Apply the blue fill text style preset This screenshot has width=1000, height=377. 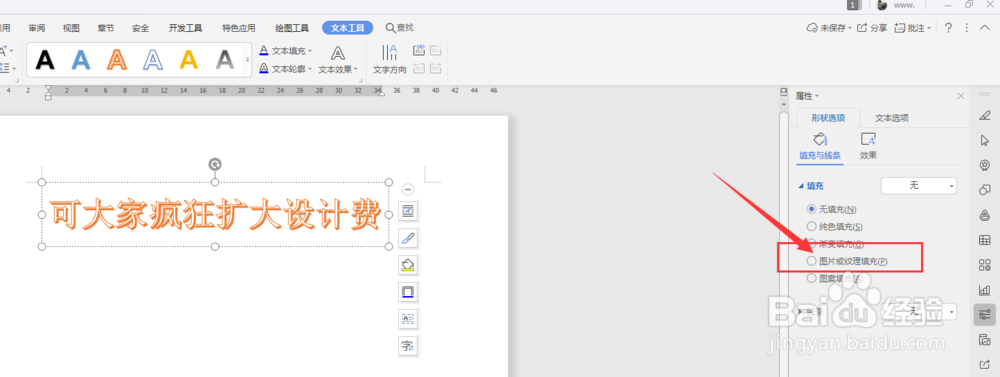tap(80, 59)
